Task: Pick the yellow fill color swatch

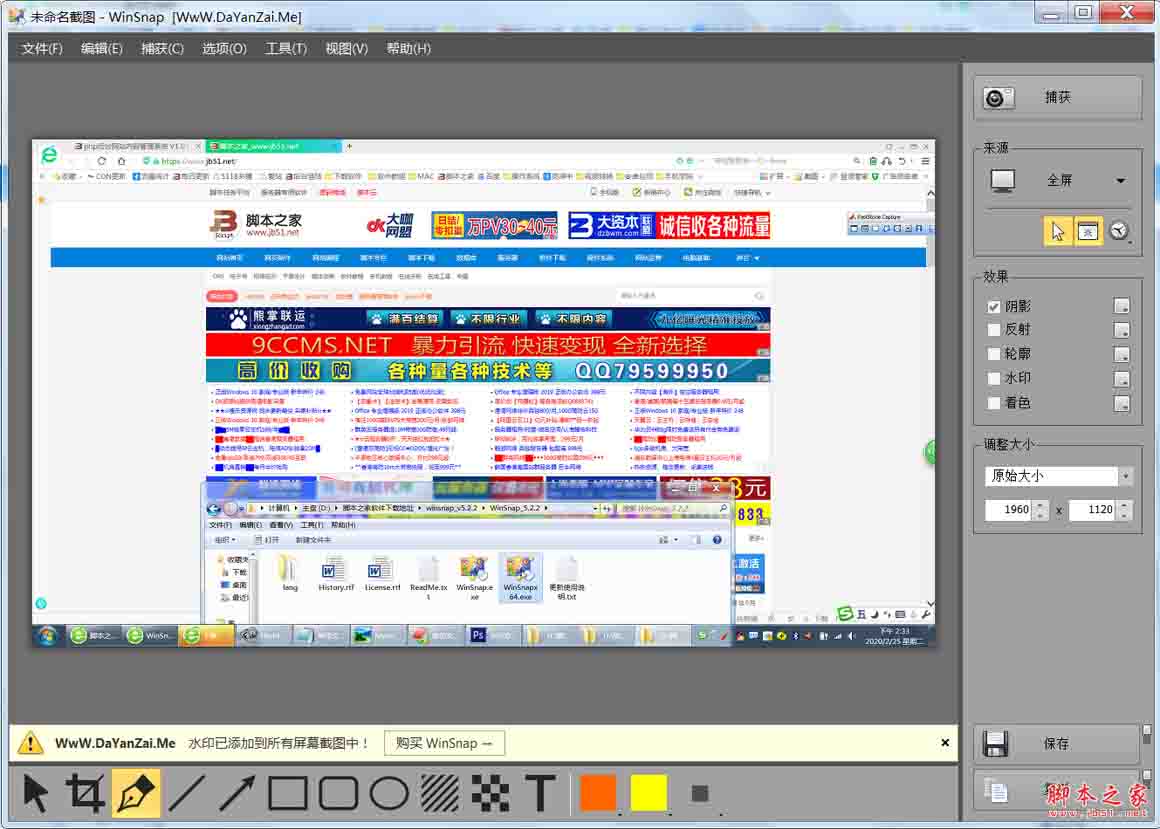Action: (x=649, y=793)
